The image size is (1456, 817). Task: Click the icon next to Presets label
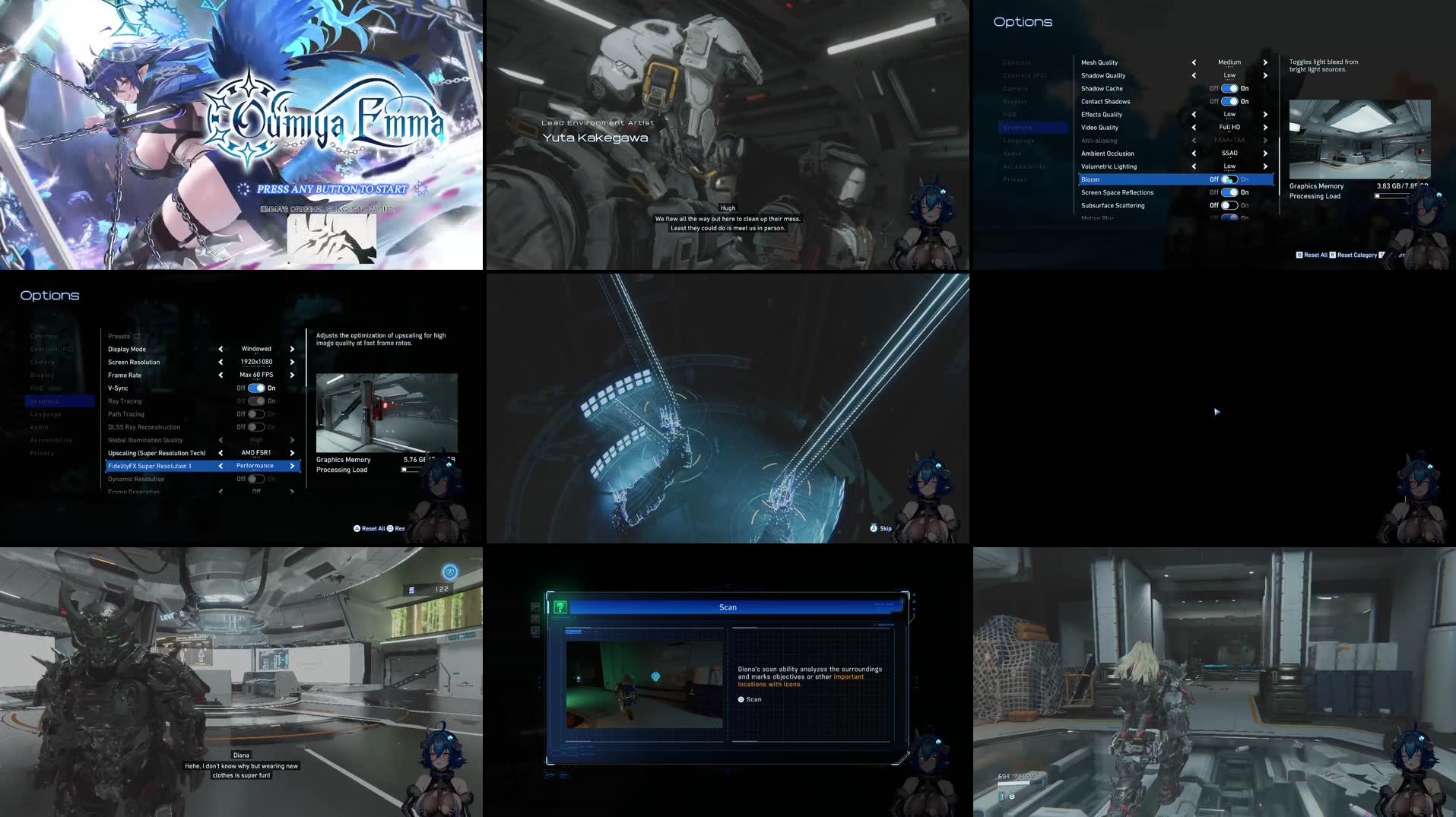click(137, 336)
